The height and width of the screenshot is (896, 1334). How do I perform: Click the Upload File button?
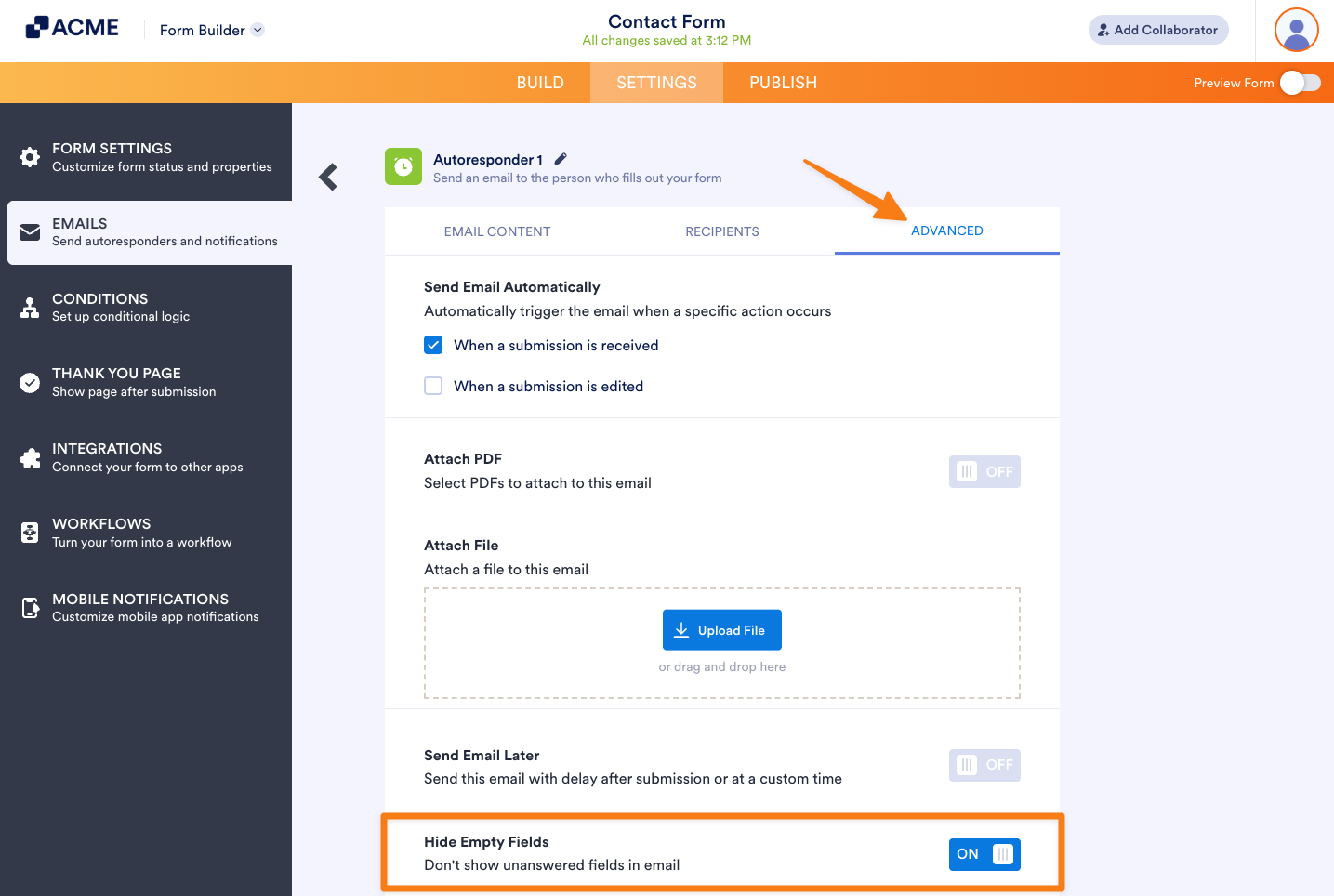[x=722, y=629]
